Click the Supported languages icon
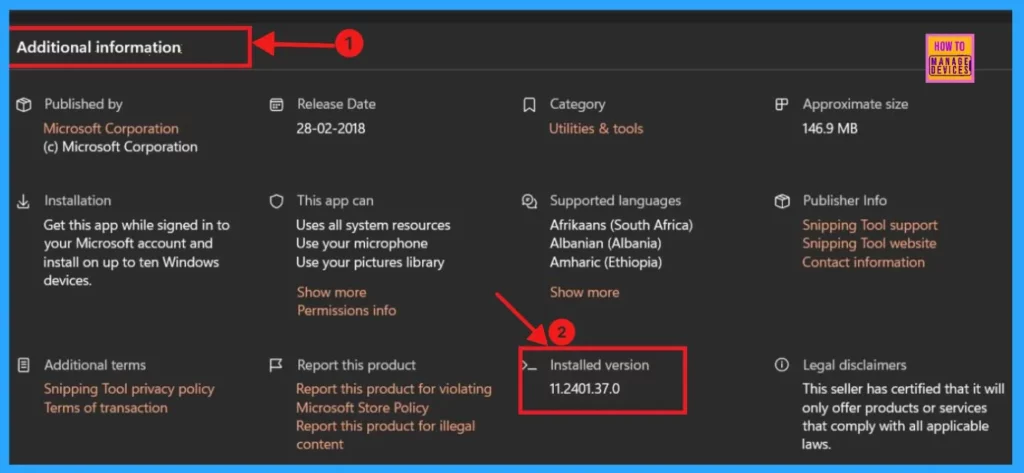This screenshot has width=1024, height=473. pyautogui.click(x=530, y=201)
